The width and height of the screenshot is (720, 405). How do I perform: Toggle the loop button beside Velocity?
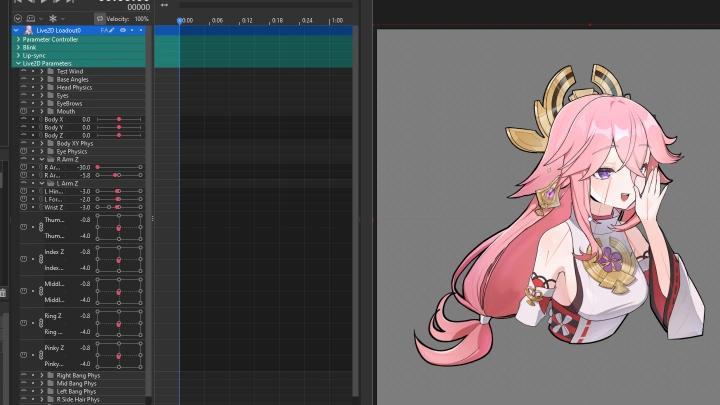tap(100, 19)
